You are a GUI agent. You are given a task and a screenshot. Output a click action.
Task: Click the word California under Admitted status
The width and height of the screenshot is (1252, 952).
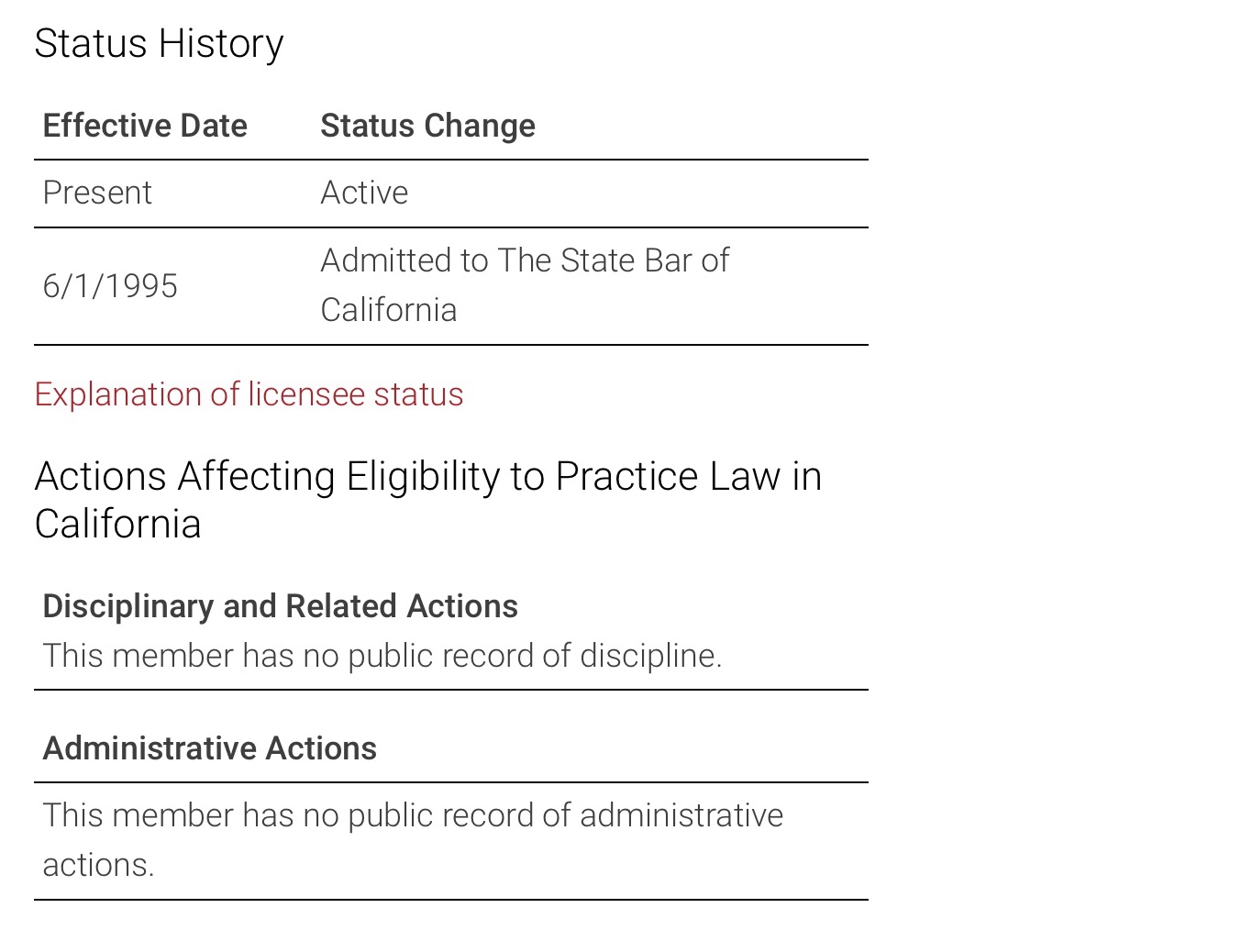pos(389,311)
